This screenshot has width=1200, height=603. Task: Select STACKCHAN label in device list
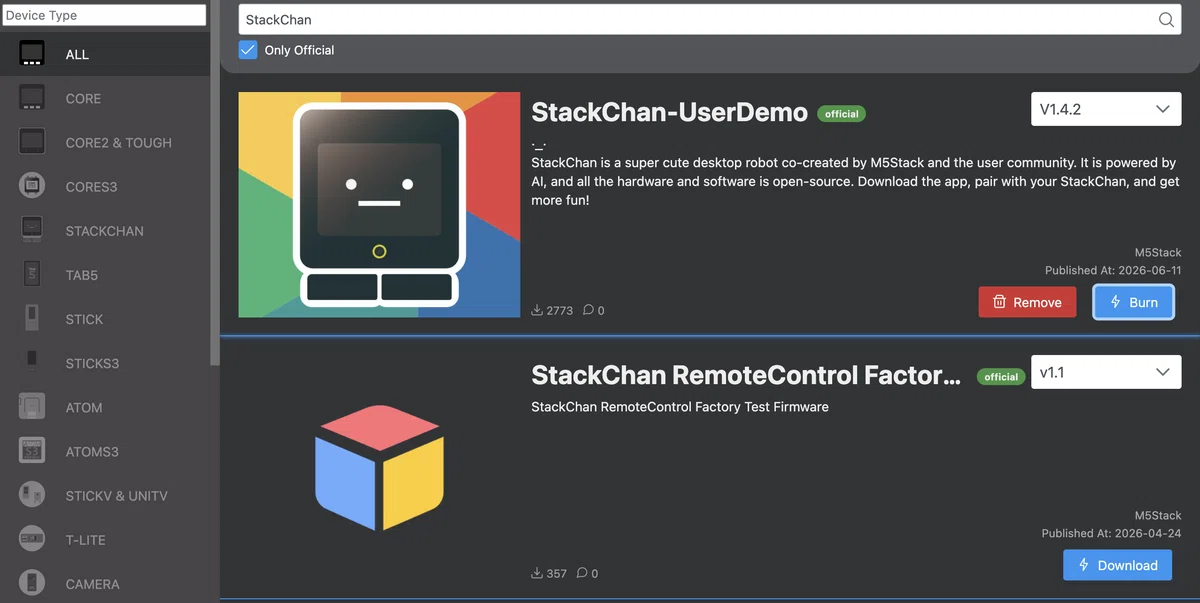click(x=105, y=230)
